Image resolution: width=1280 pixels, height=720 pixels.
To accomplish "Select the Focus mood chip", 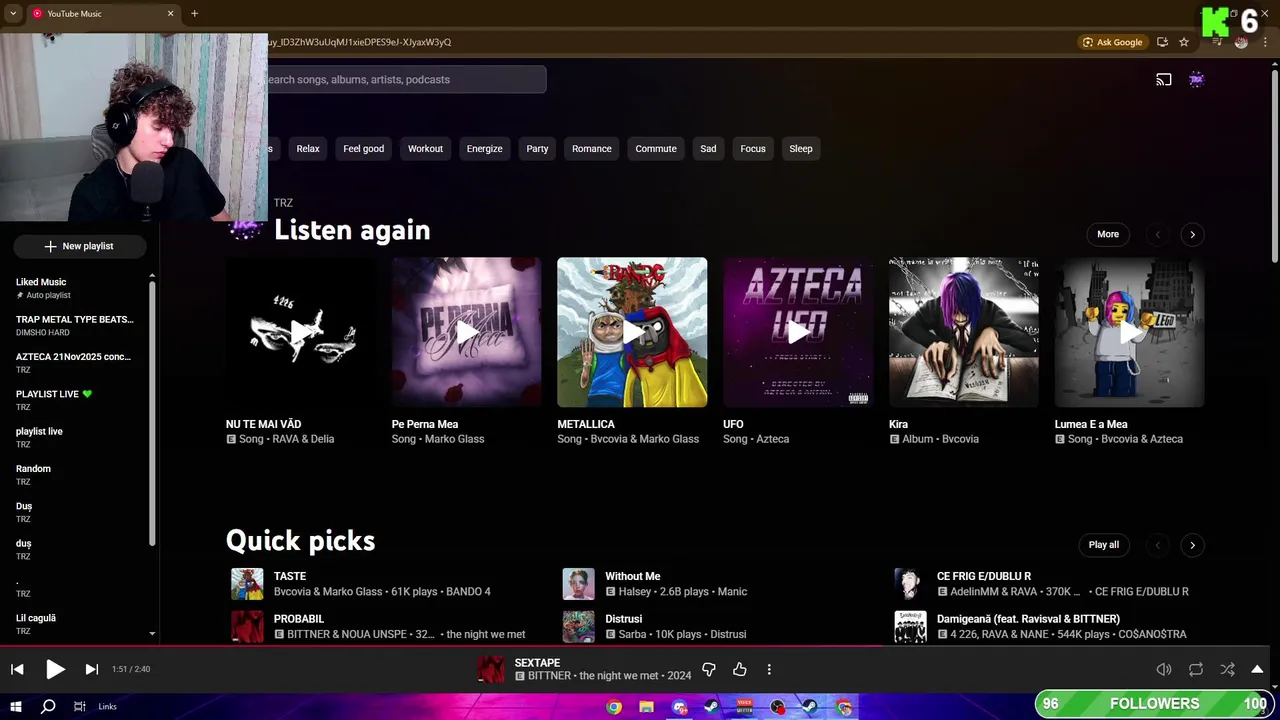I will (x=753, y=149).
